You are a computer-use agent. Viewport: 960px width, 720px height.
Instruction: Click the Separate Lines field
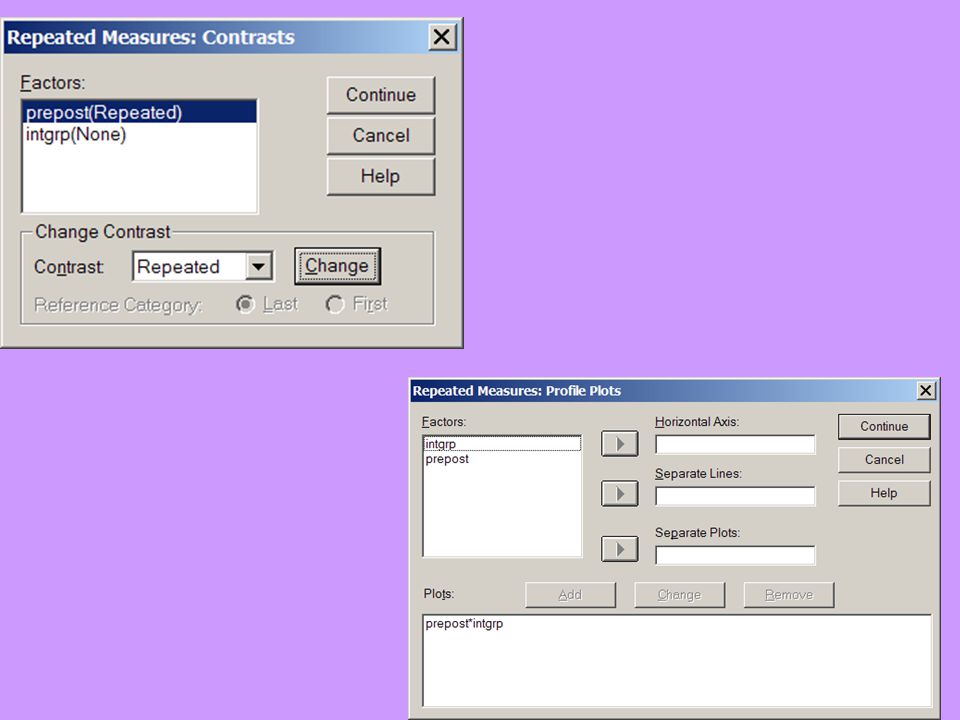point(735,496)
